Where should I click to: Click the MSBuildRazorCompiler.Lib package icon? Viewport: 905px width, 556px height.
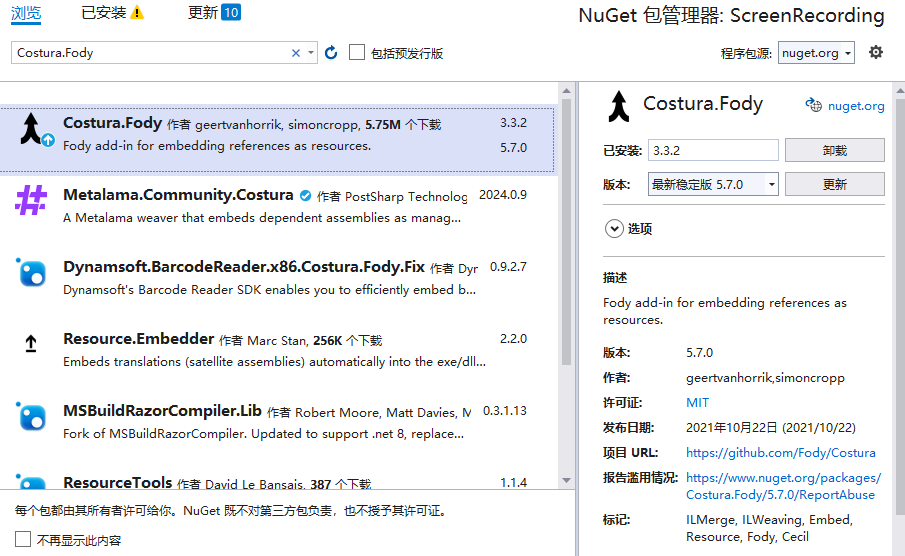(x=31, y=416)
